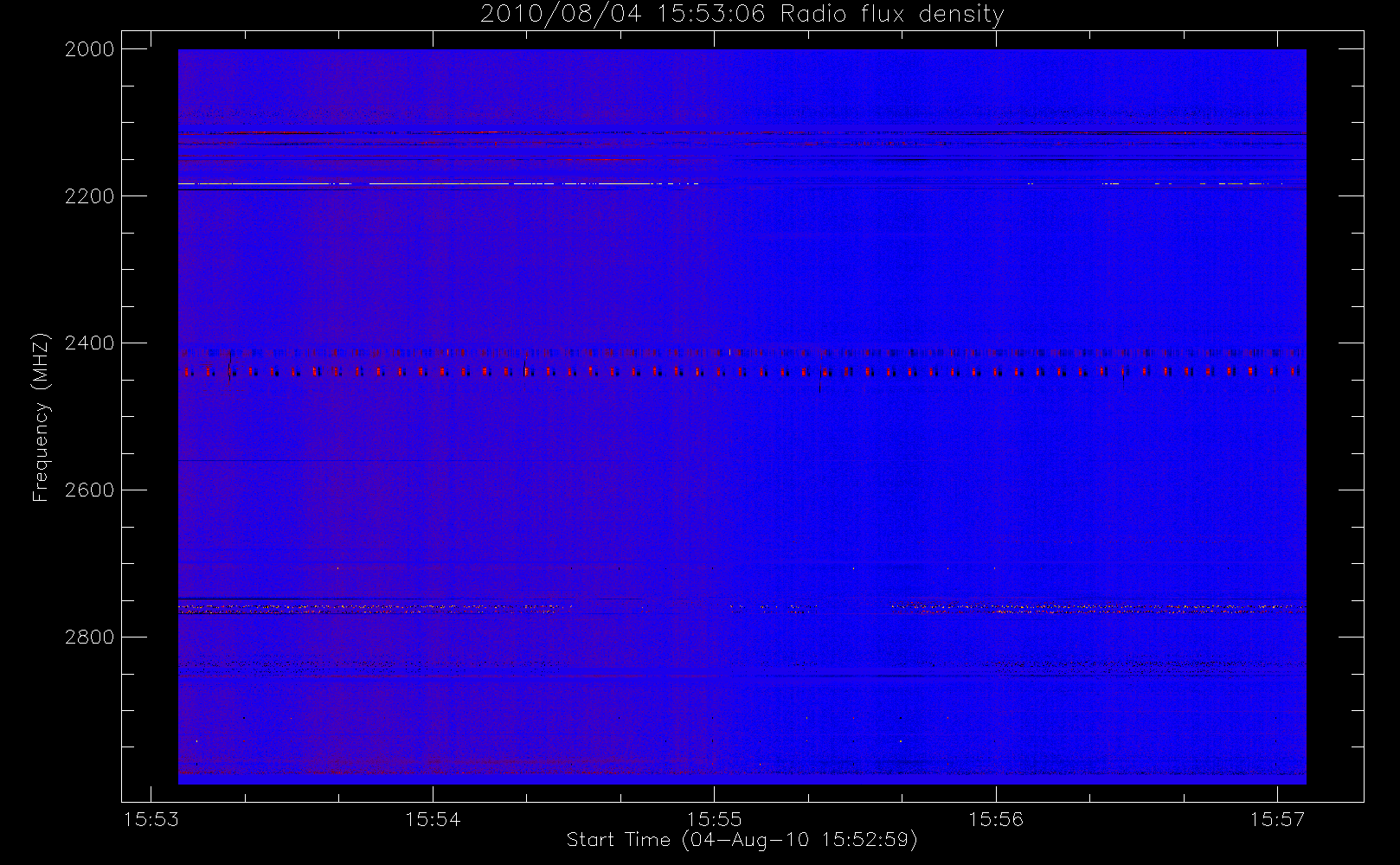Image resolution: width=1400 pixels, height=865 pixels.
Task: Click the "Start Time (04-Aug-10 15:52:59)" axis label
Action: [742, 840]
